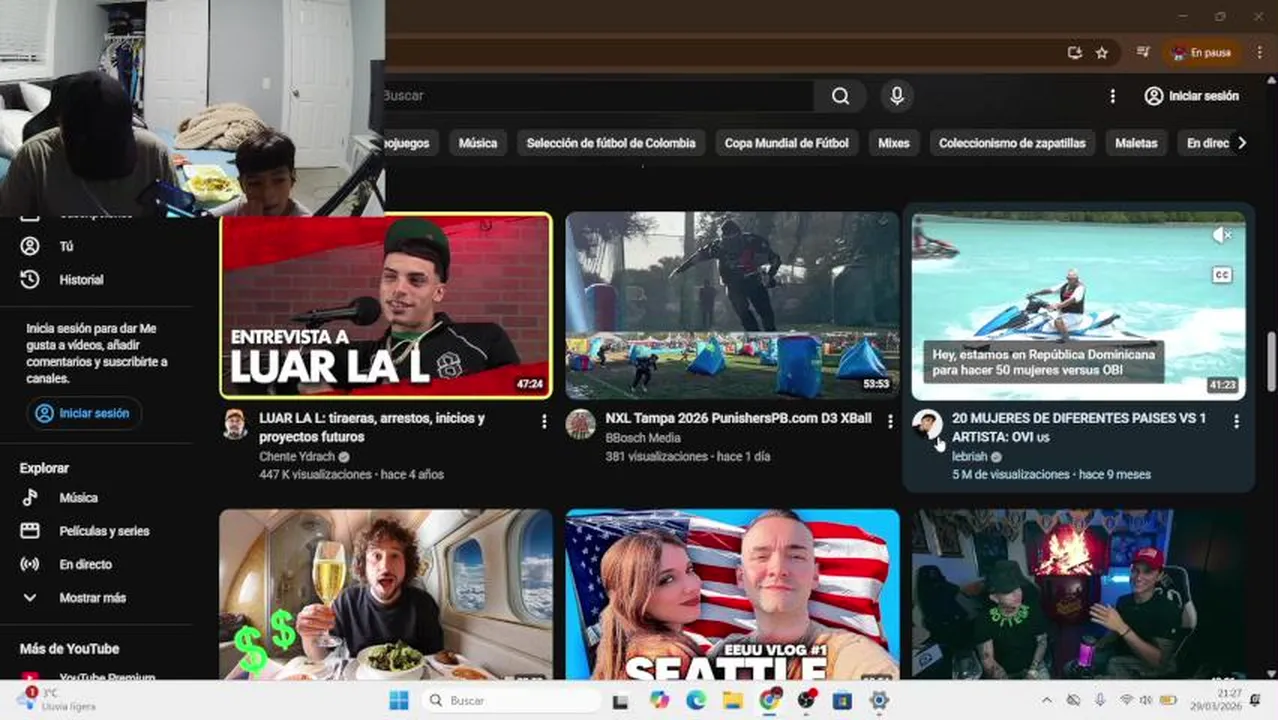1278x720 pixels.
Task: Click the tray microphone icon
Action: click(x=1100, y=700)
